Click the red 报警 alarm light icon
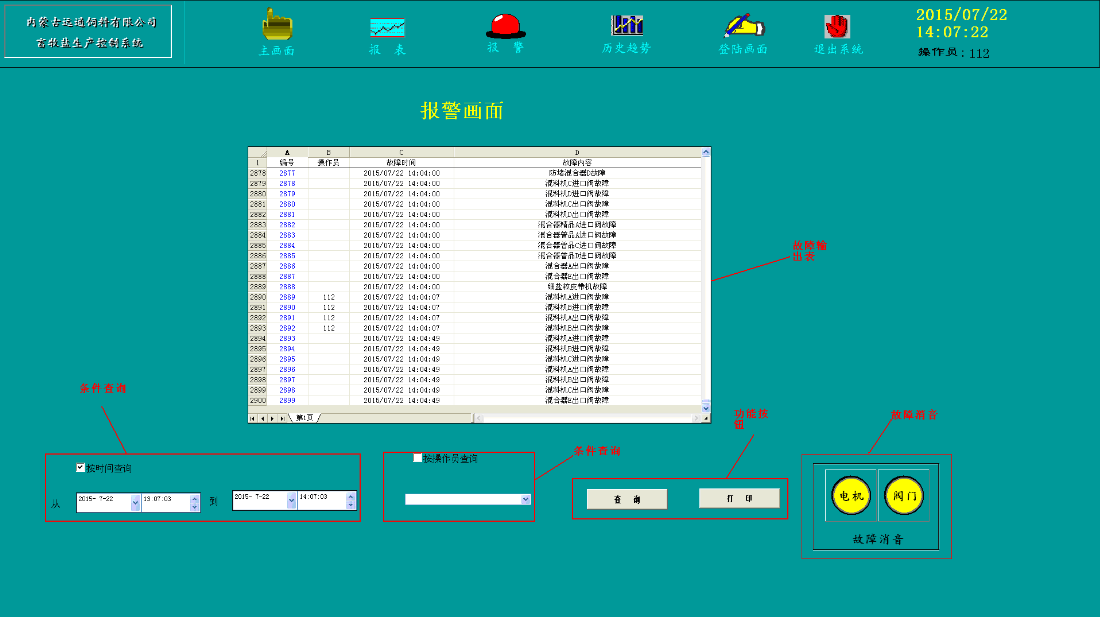Image resolution: width=1100 pixels, height=617 pixels. [x=505, y=26]
